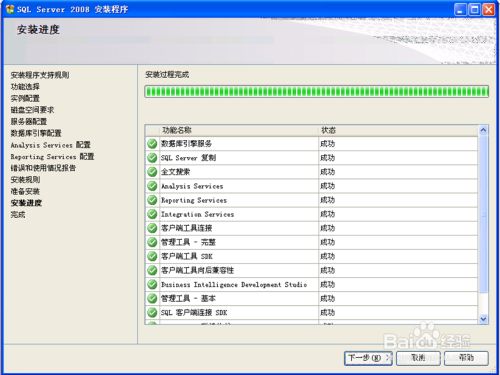Click the SQL Server setup title bar icon
The image size is (500, 375).
[x=10, y=9]
